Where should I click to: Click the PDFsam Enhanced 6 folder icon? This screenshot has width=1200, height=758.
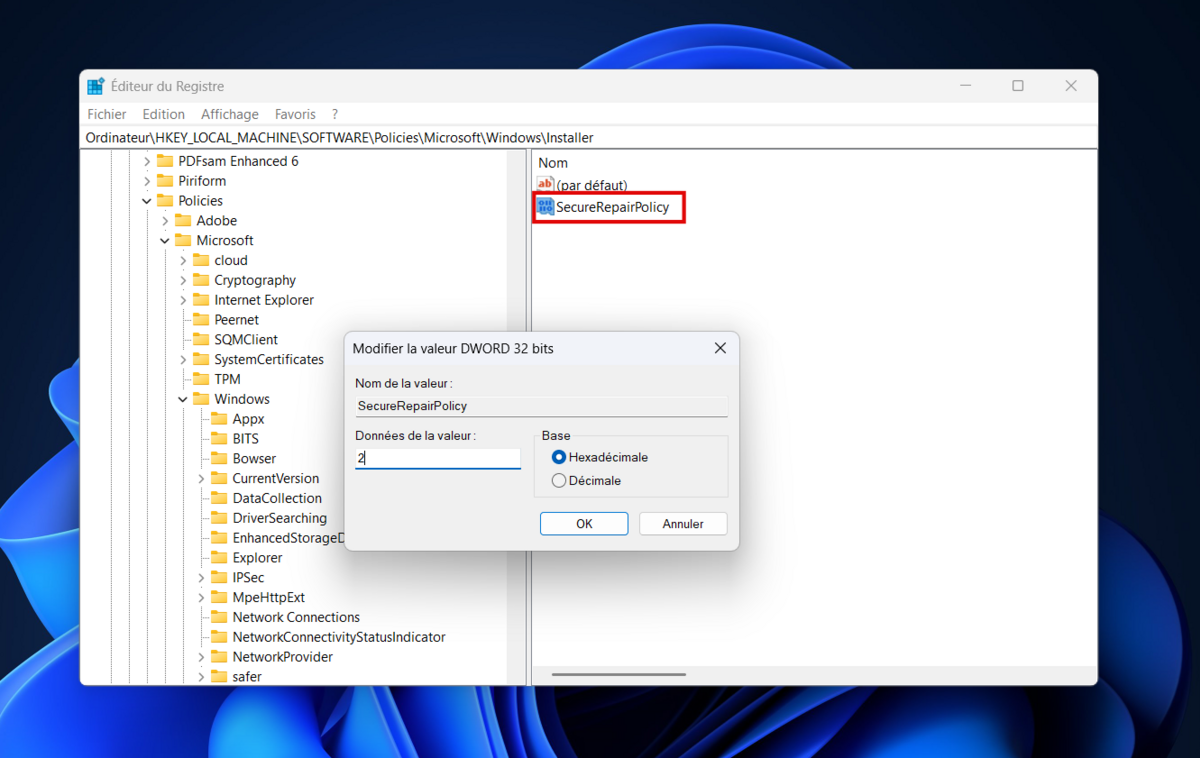165,161
